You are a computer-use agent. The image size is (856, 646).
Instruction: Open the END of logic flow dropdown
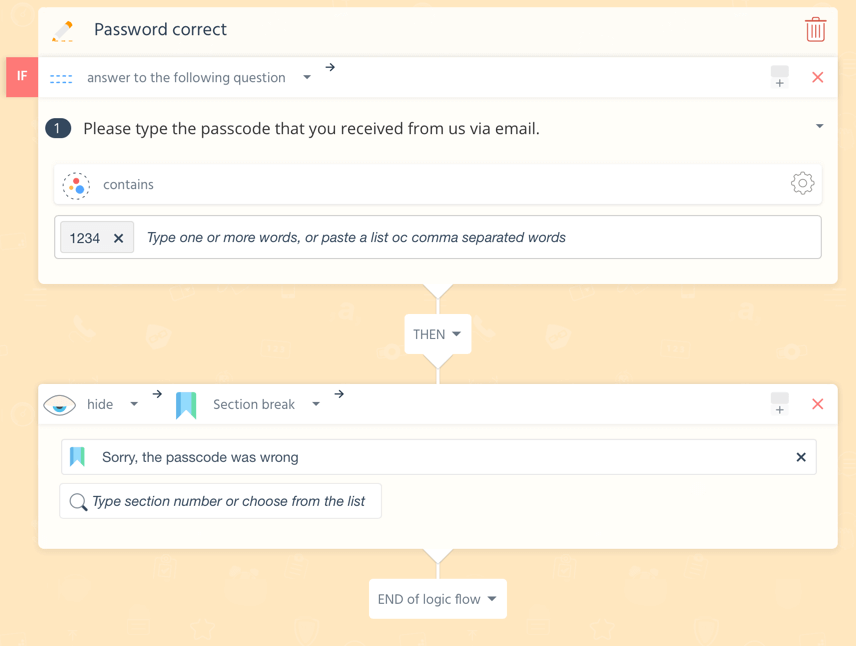438,599
